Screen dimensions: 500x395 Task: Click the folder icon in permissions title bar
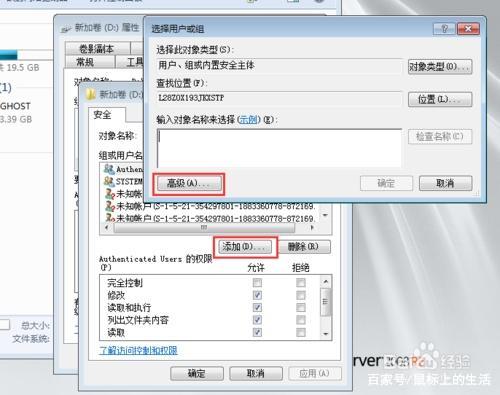point(90,95)
